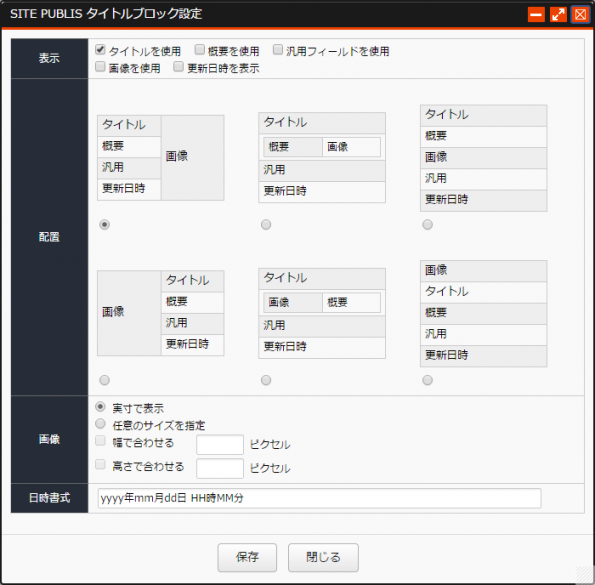Toggle 幅で合わせる checkbox
The height and width of the screenshot is (585, 595).
(100, 441)
